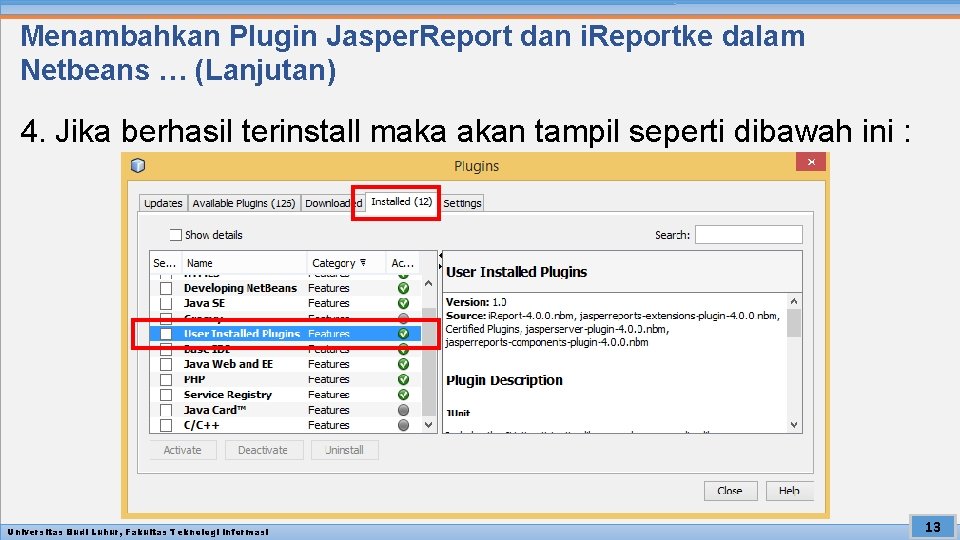The image size is (960, 540).
Task: Select the User Installed Plugins row name
Action: (242, 334)
